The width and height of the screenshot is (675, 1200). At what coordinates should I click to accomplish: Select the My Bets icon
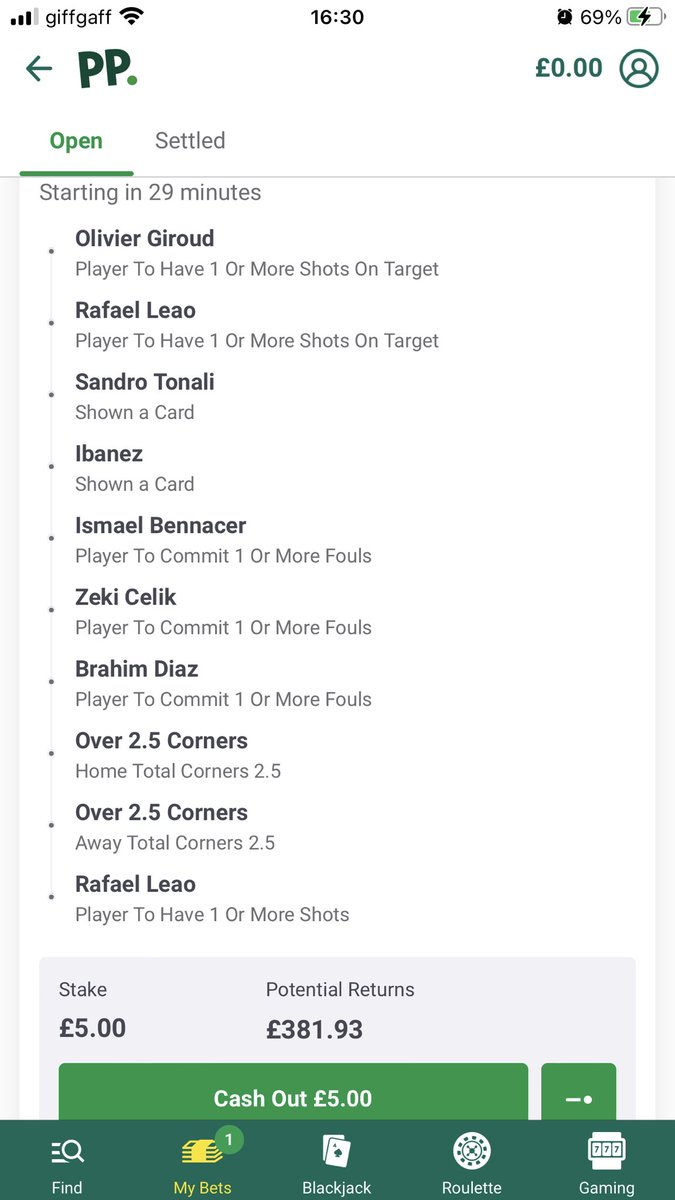click(203, 1151)
